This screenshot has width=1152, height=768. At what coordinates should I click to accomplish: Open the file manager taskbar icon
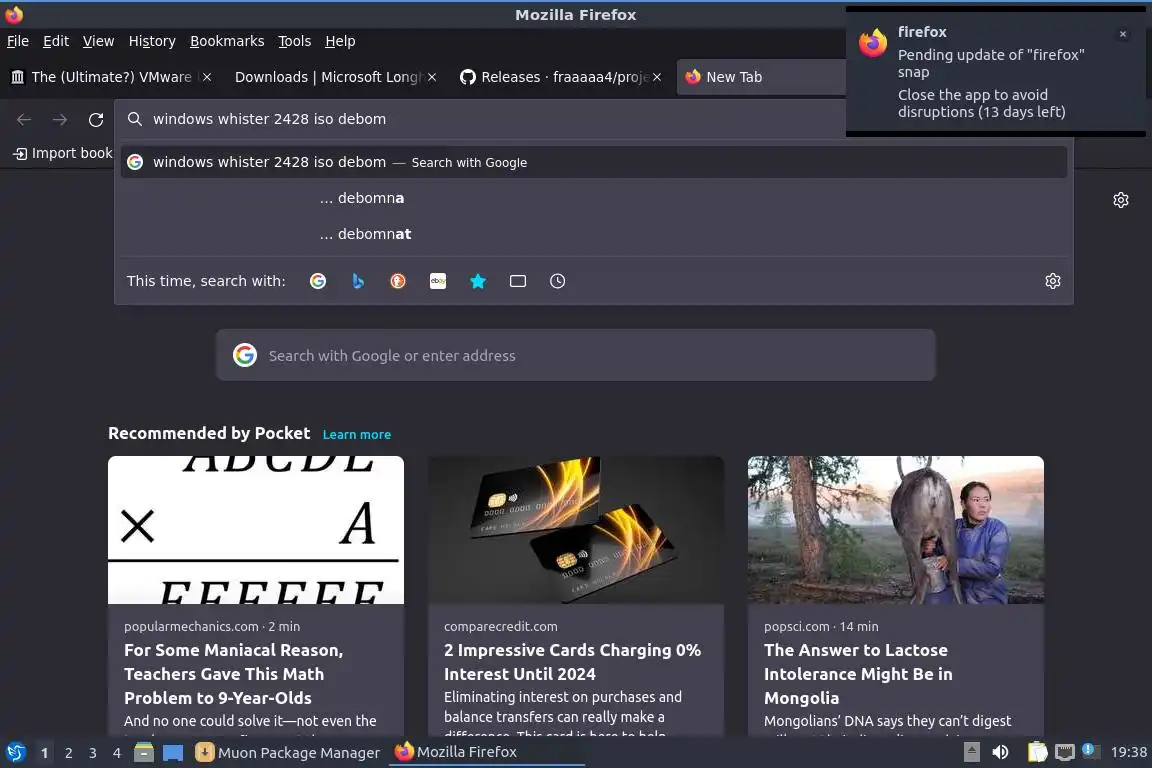(x=144, y=753)
